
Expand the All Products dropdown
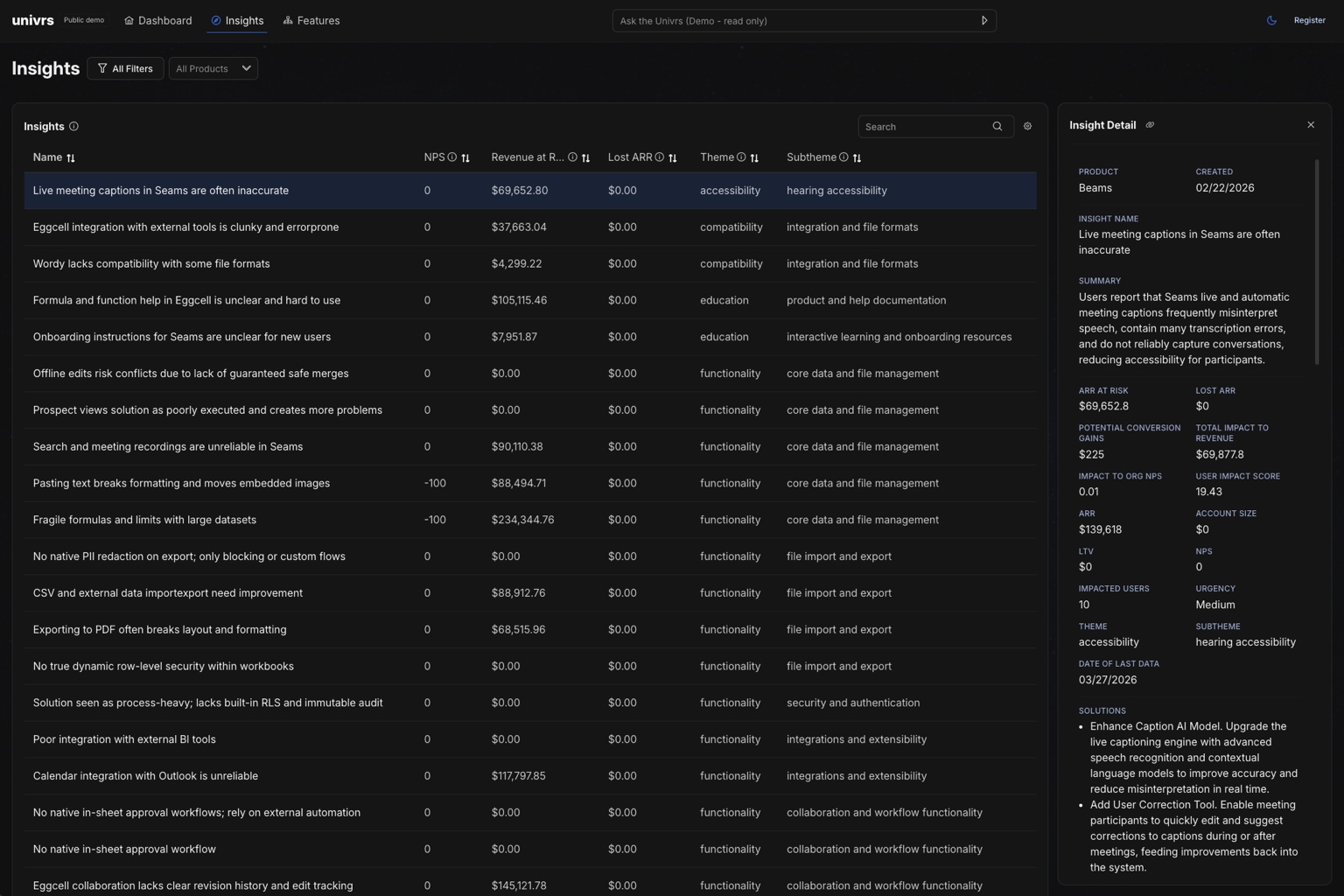[213, 68]
